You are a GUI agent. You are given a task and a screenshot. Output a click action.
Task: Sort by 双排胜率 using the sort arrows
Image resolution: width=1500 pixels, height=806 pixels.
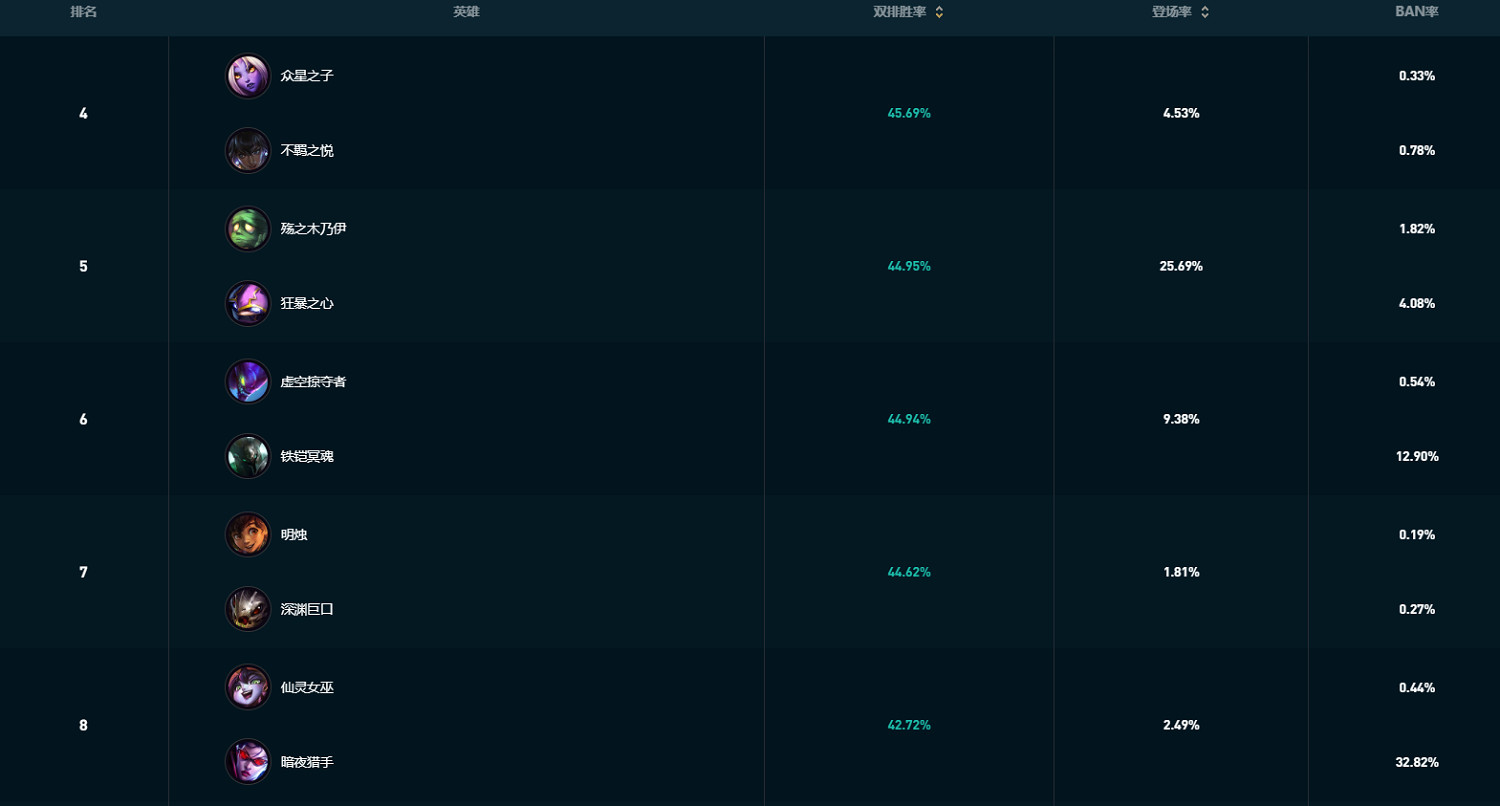[x=939, y=13]
